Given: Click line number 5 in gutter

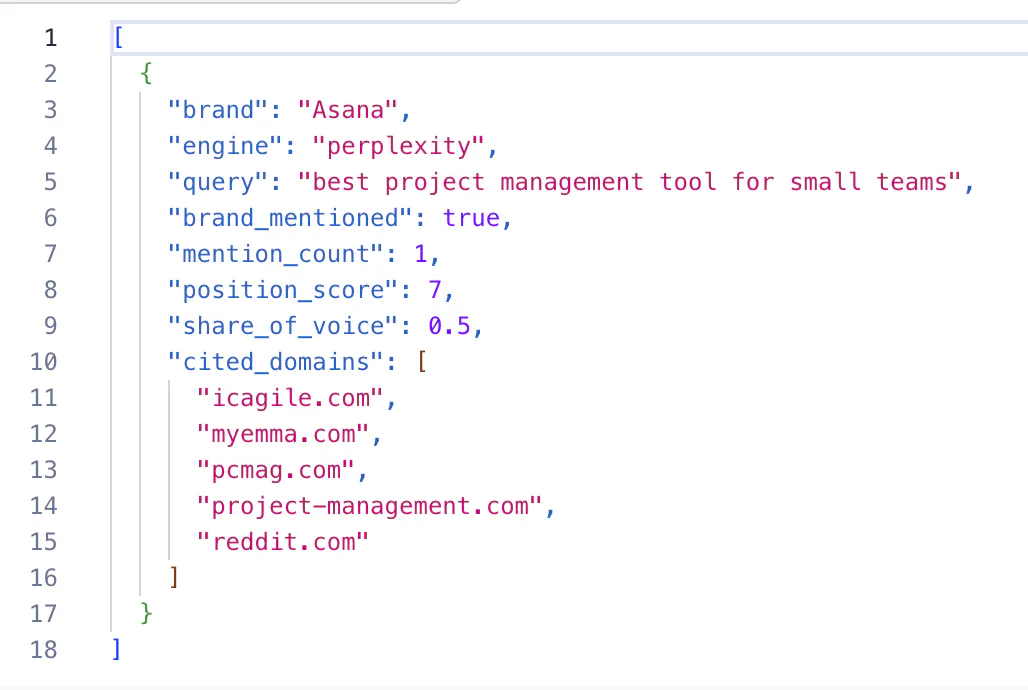Looking at the screenshot, I should click(x=50, y=182).
